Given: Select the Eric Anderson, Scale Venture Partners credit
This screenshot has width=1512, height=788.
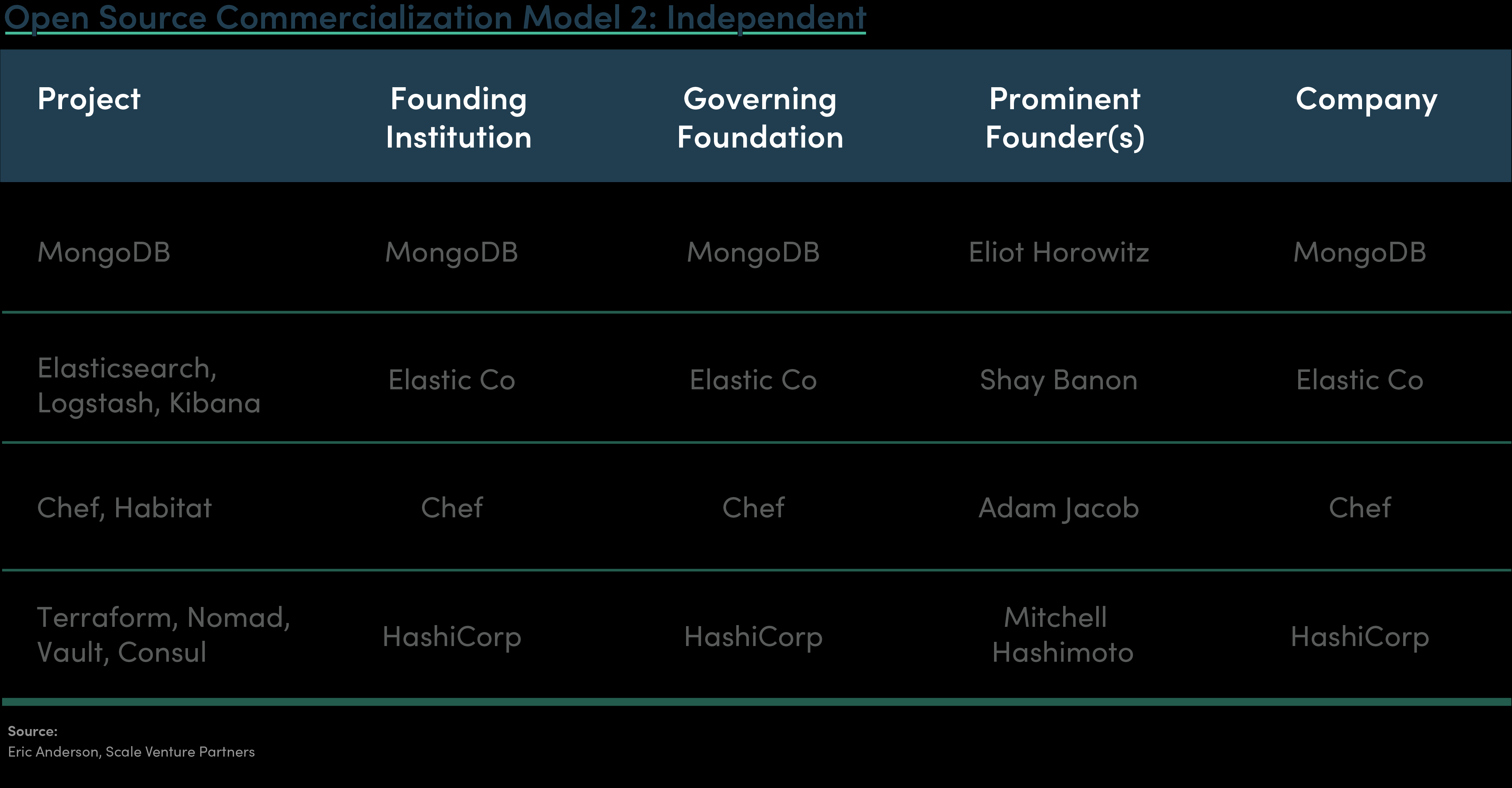Looking at the screenshot, I should click(131, 752).
